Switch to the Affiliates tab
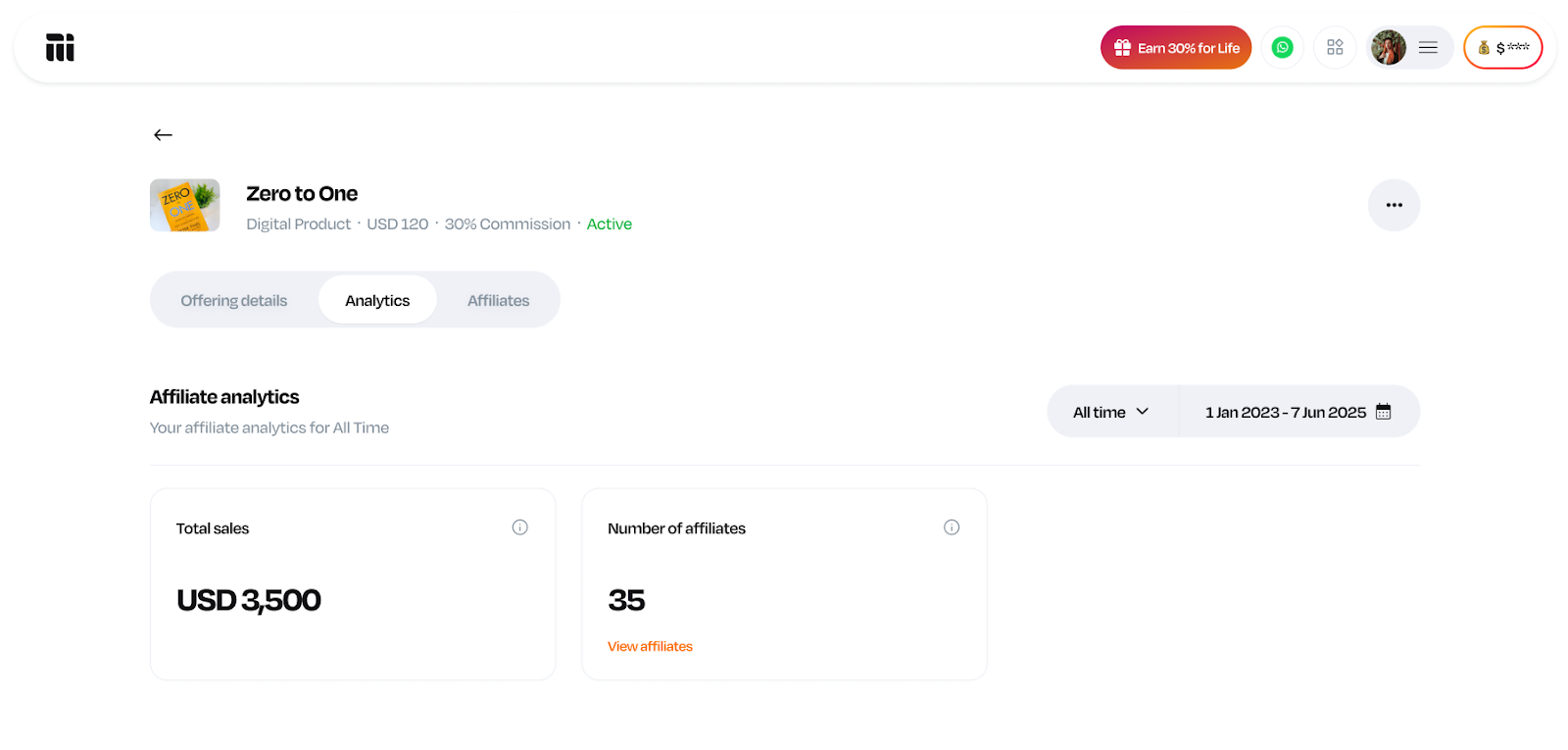Image resolution: width=1568 pixels, height=750 pixels. pos(498,300)
